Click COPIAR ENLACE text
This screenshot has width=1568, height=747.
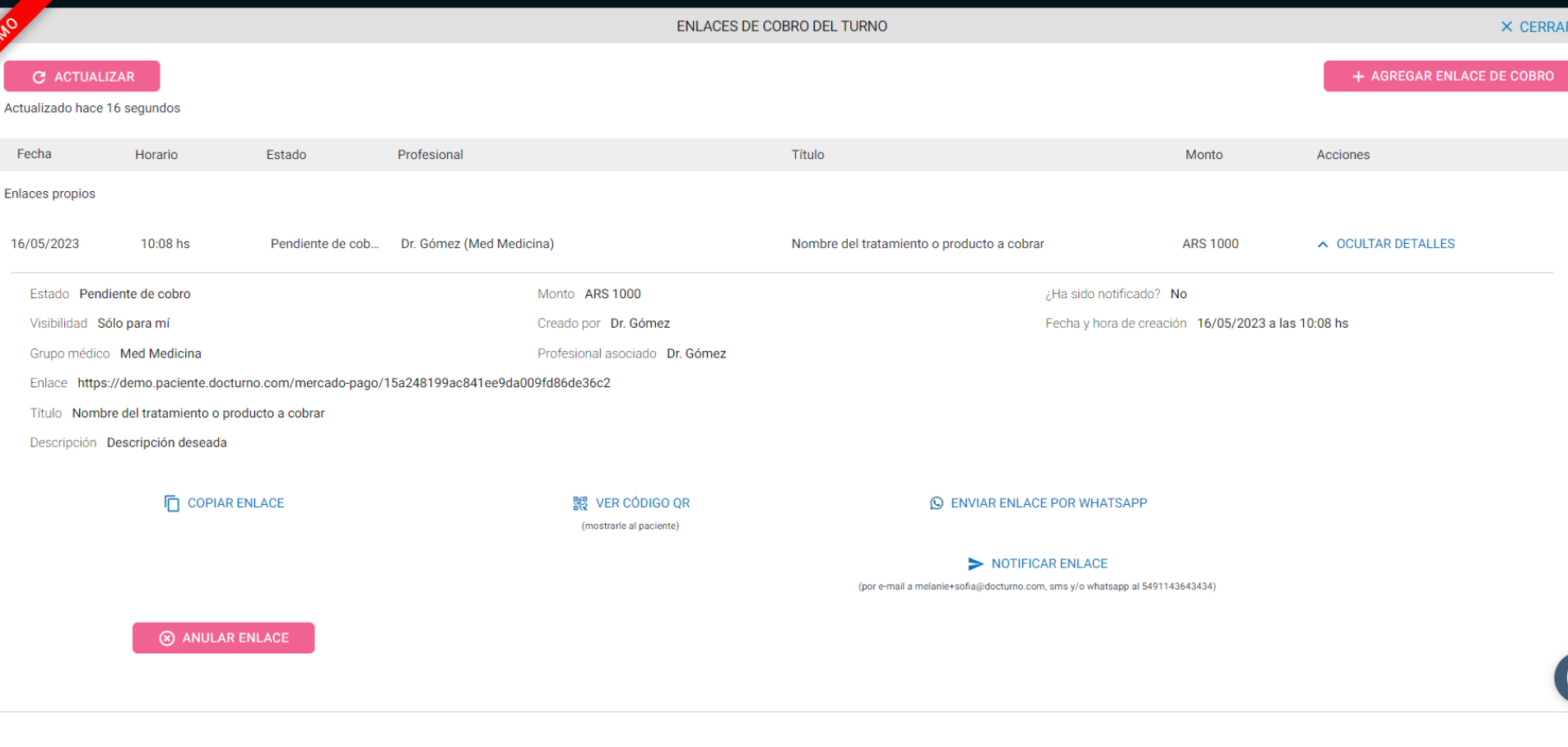(x=235, y=503)
